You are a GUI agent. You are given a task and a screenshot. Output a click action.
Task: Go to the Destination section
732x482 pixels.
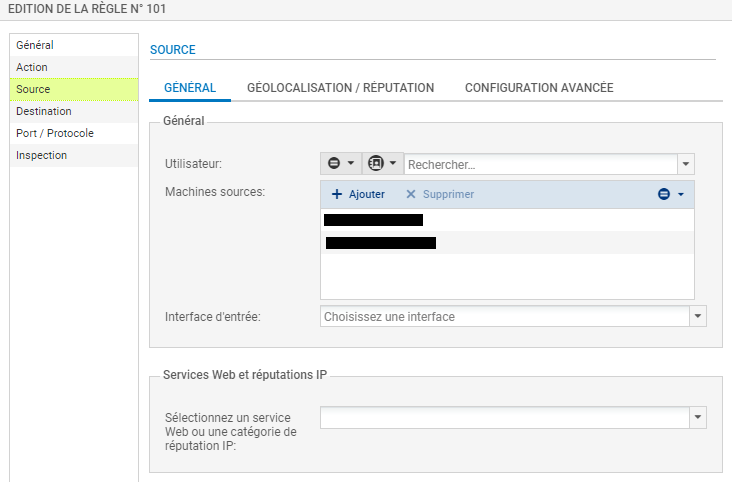[x=74, y=111]
